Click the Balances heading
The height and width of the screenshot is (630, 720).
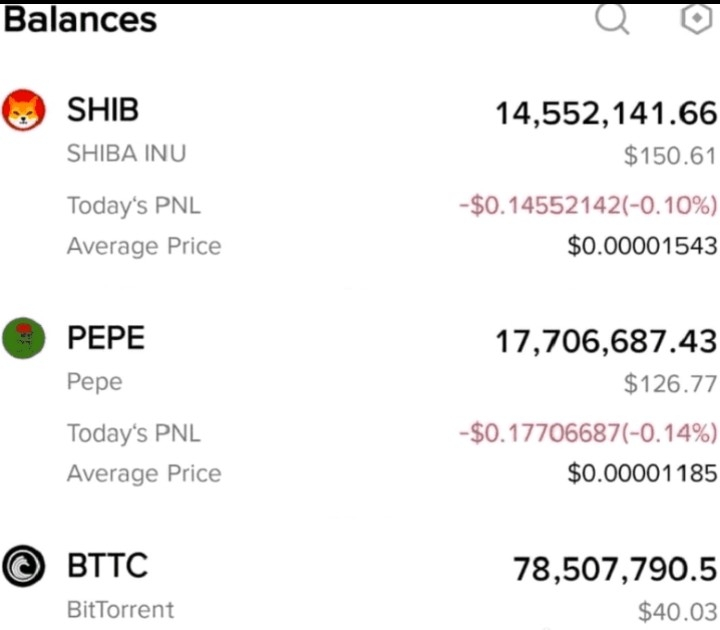(80, 20)
